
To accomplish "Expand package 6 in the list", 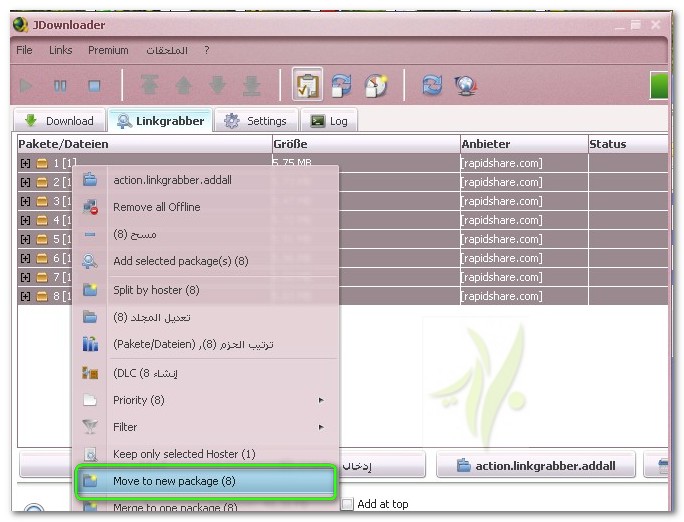I will 25,258.
